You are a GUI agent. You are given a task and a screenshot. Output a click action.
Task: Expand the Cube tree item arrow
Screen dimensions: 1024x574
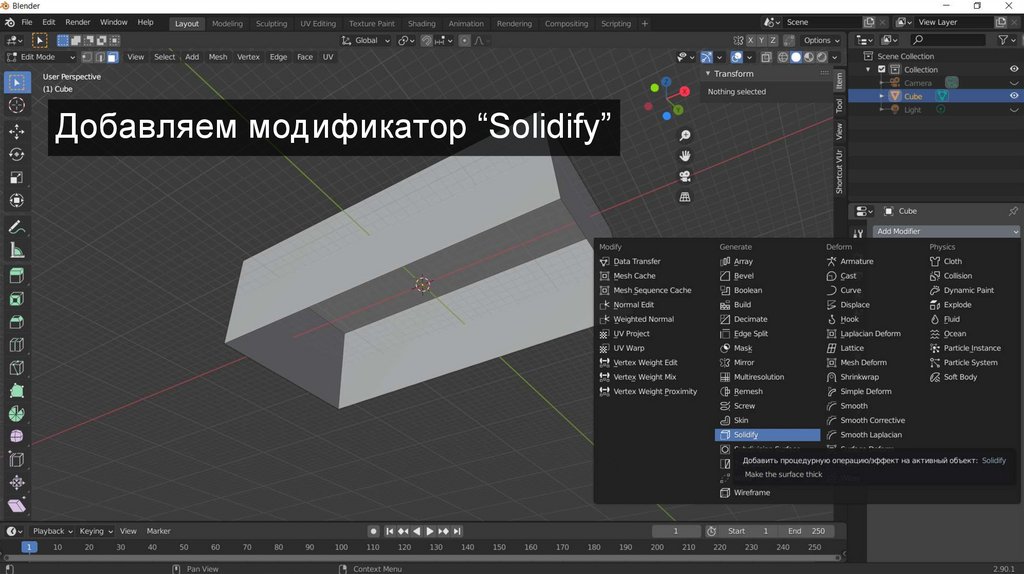[881, 96]
